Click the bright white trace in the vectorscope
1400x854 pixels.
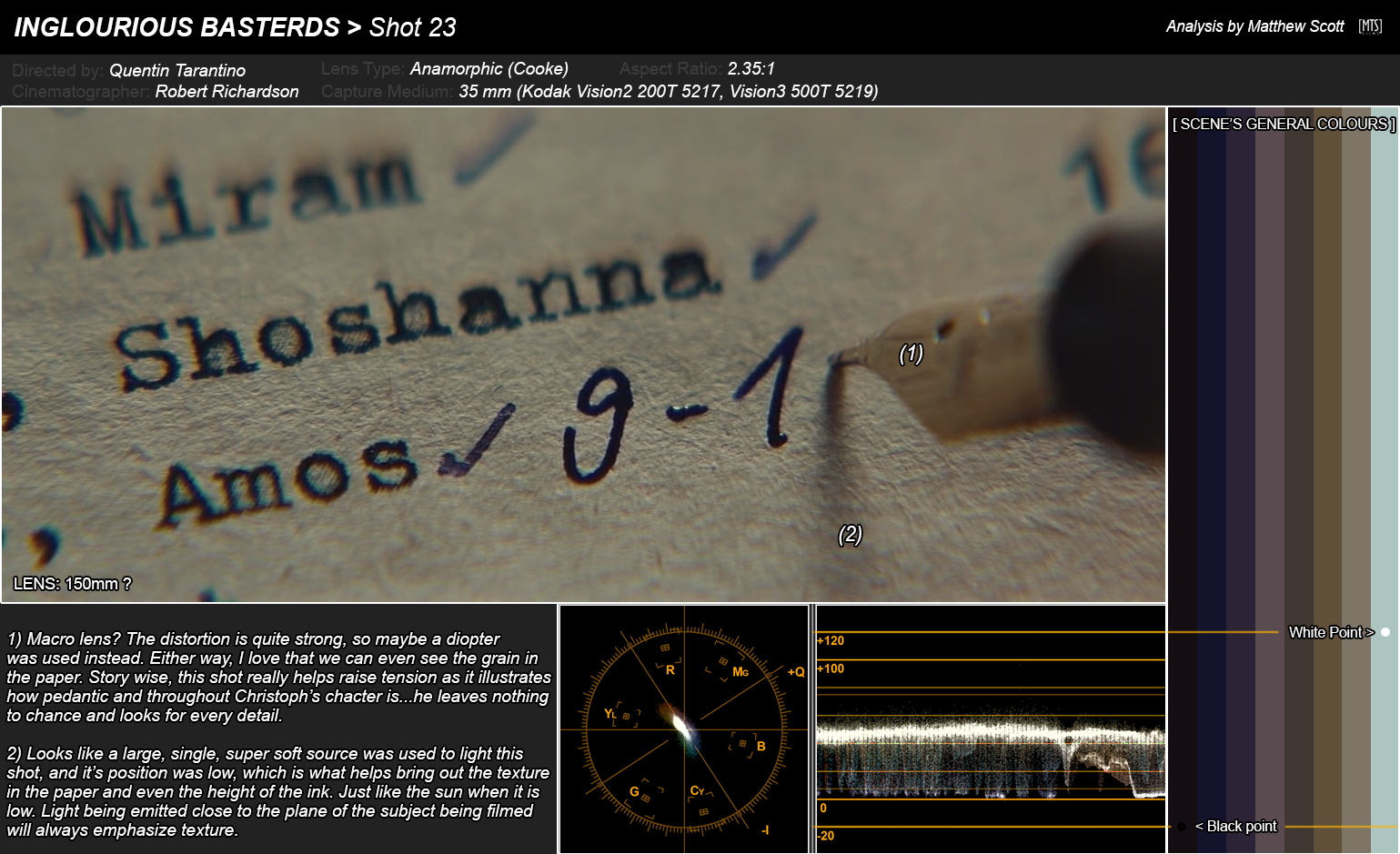click(x=681, y=726)
